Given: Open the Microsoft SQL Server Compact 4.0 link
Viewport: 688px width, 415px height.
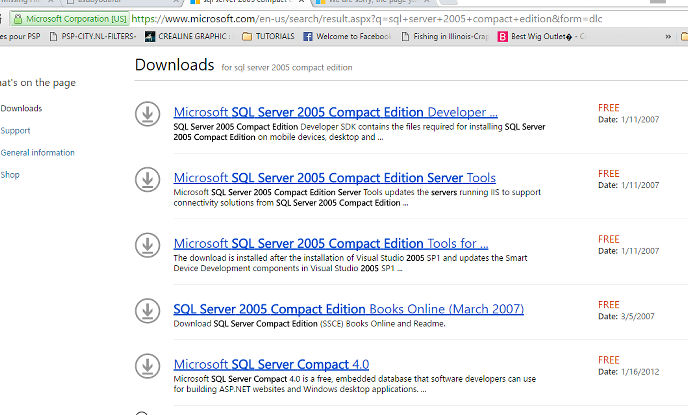Looking at the screenshot, I should [271, 364].
